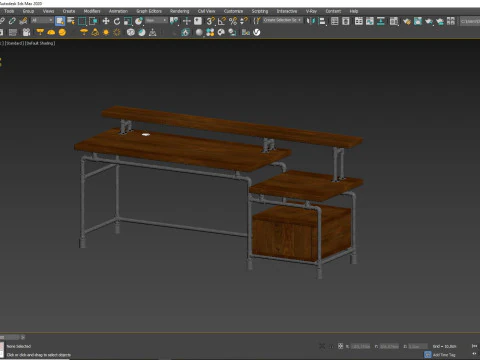Image resolution: width=480 pixels, height=360 pixels.
Task: Toggle Keyboard Shortcut Override
Action: (x=198, y=21)
